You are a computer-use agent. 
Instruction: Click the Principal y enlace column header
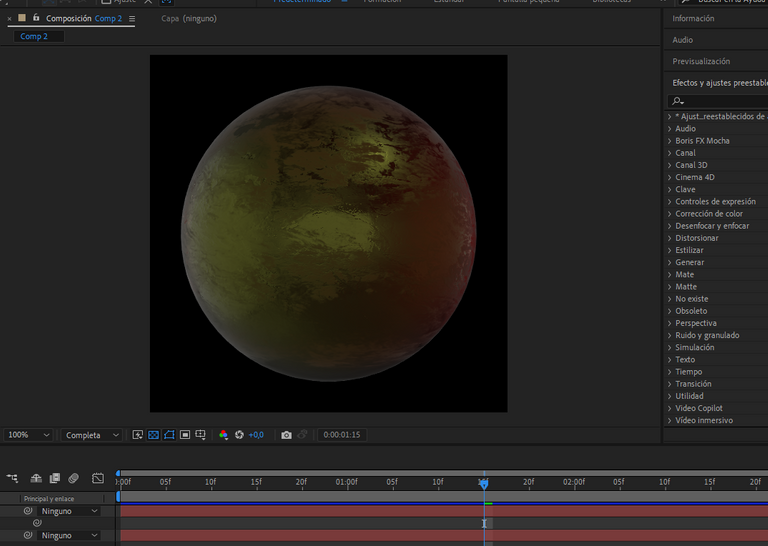coord(49,499)
